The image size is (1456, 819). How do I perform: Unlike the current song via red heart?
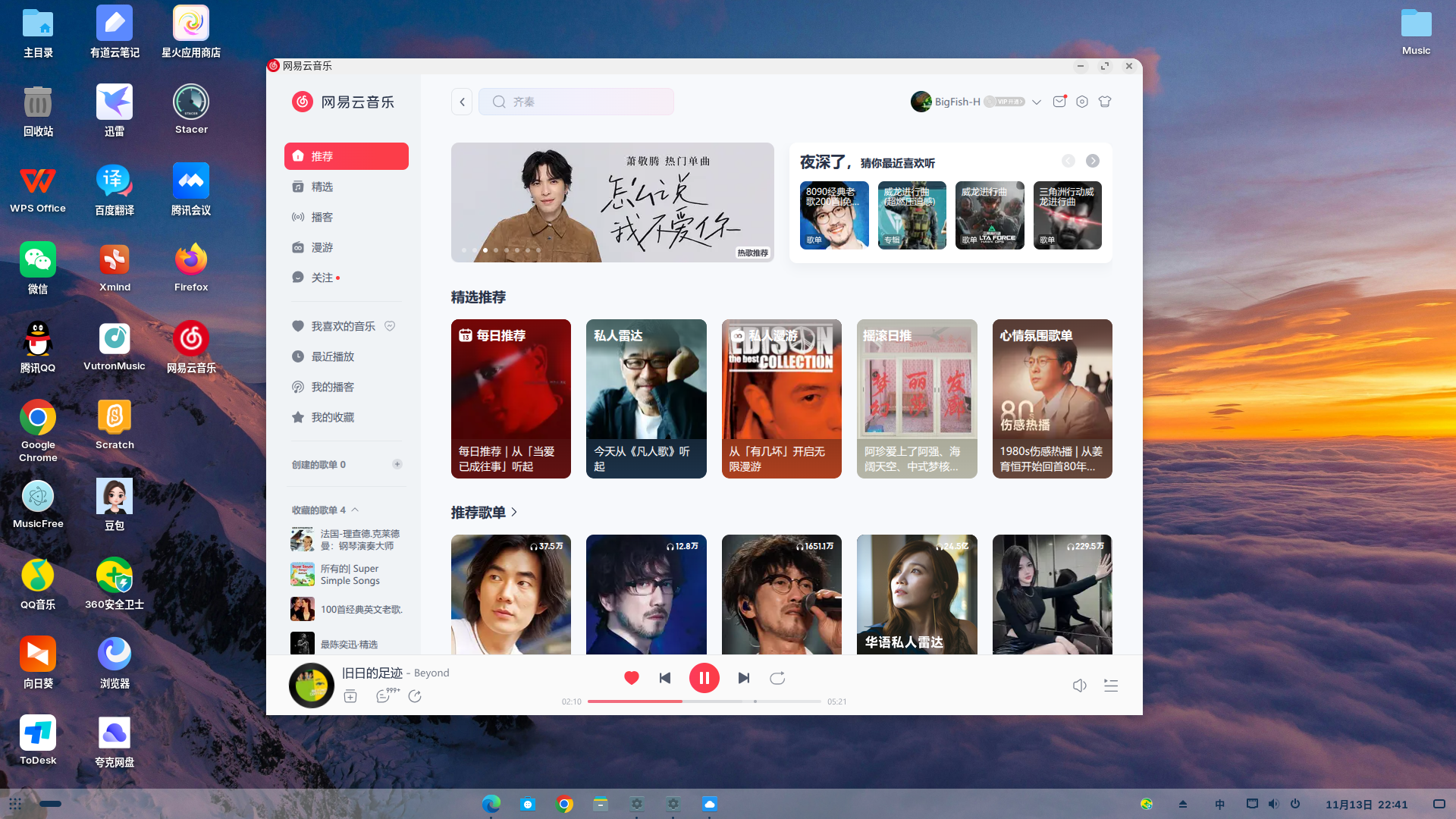pyautogui.click(x=631, y=678)
